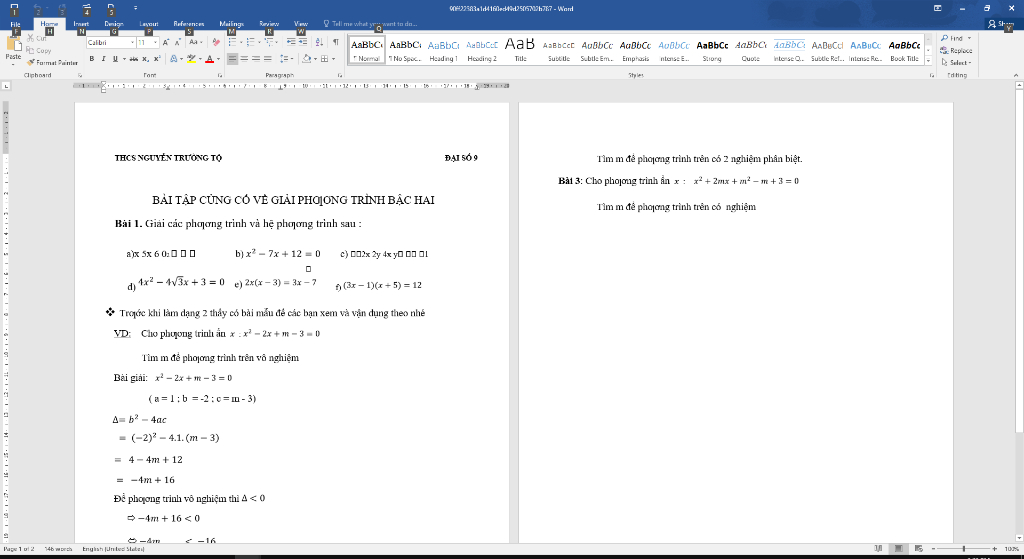Image resolution: width=1024 pixels, height=559 pixels.
Task: Open the Select dropdown in Editing
Action: pyautogui.click(x=957, y=63)
